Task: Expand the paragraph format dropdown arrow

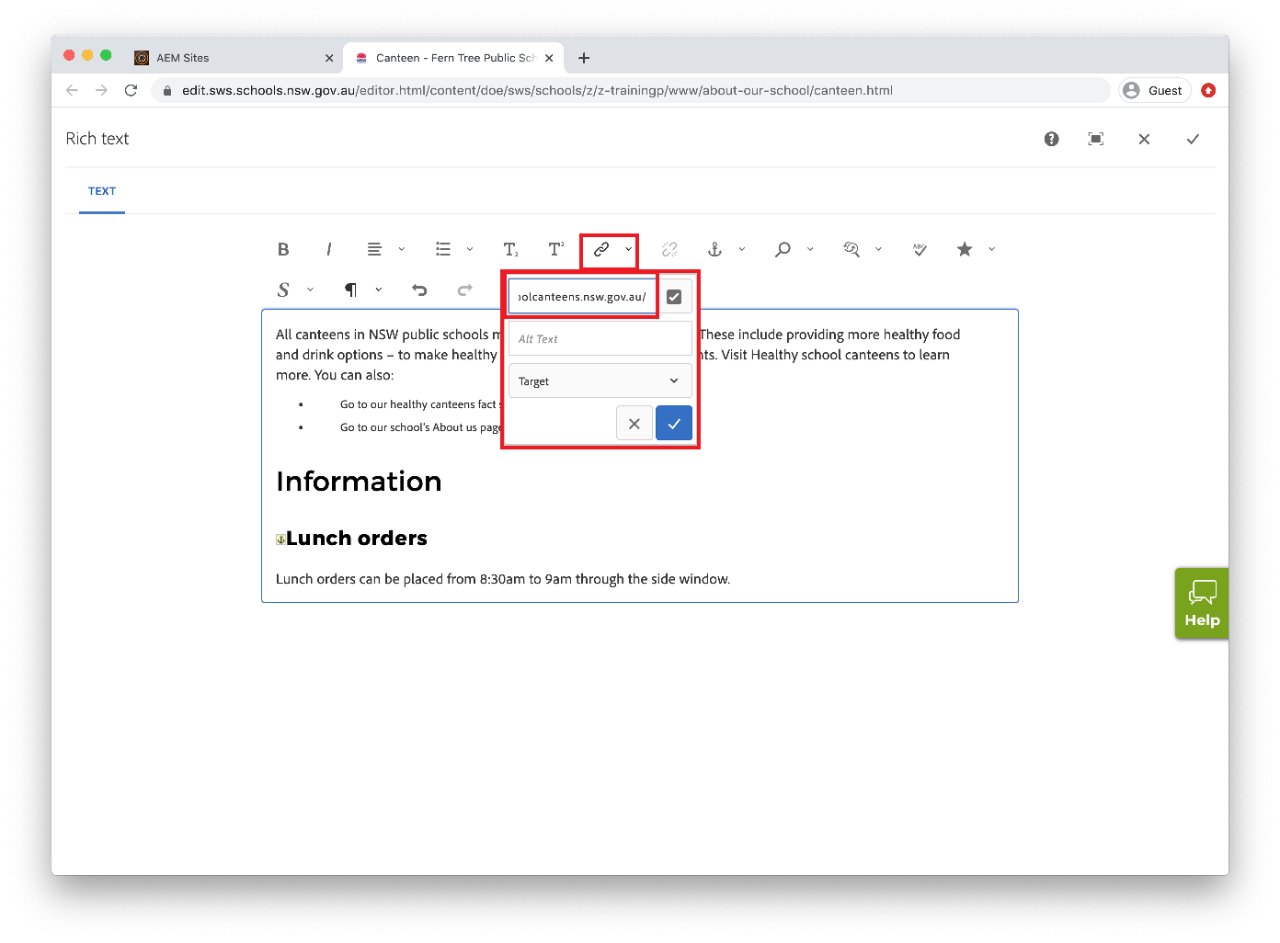Action: [x=378, y=290]
